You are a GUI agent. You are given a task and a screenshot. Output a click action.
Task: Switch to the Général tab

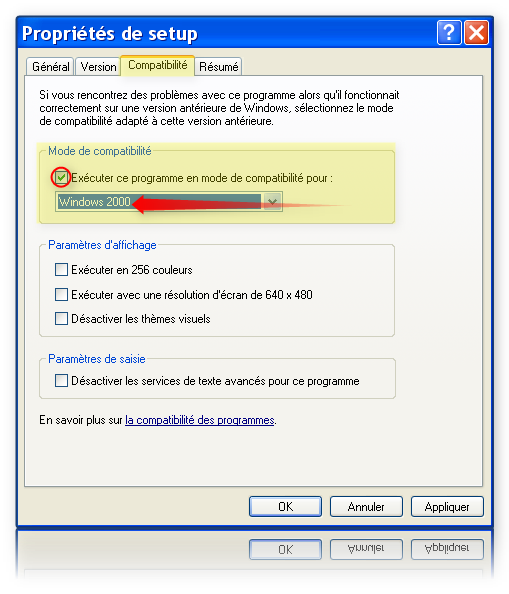(50, 67)
